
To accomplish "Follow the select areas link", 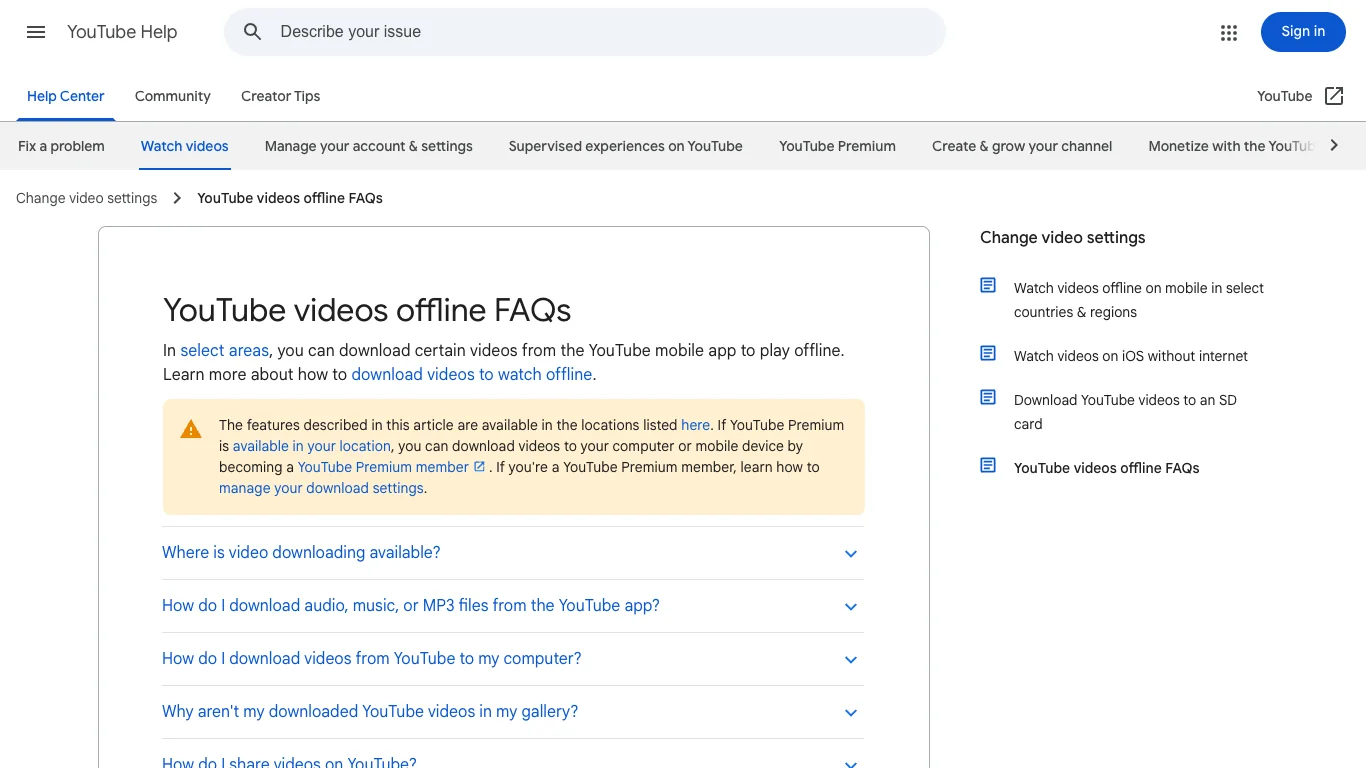I will click(x=225, y=350).
